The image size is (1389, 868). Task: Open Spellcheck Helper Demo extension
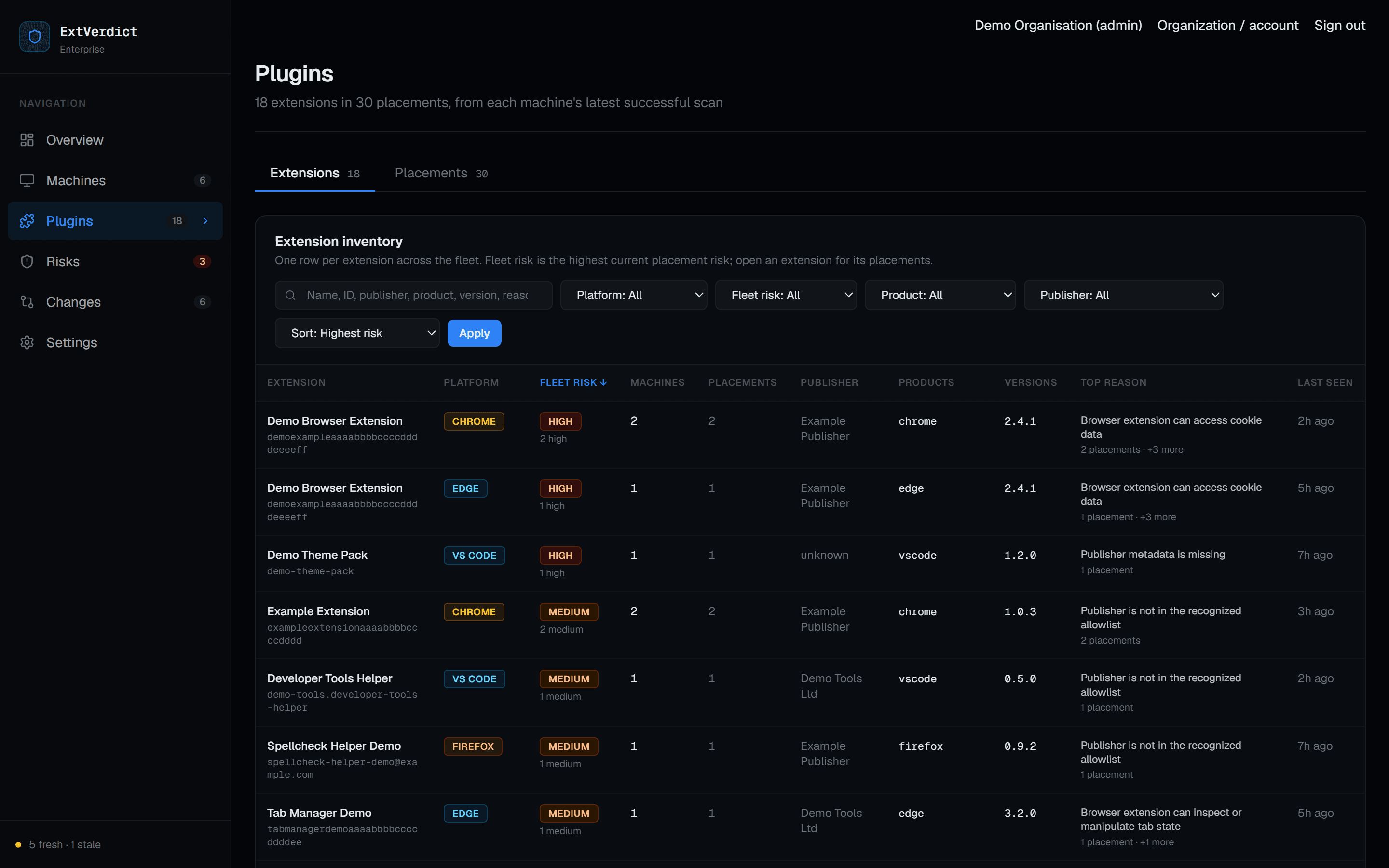[x=334, y=746]
